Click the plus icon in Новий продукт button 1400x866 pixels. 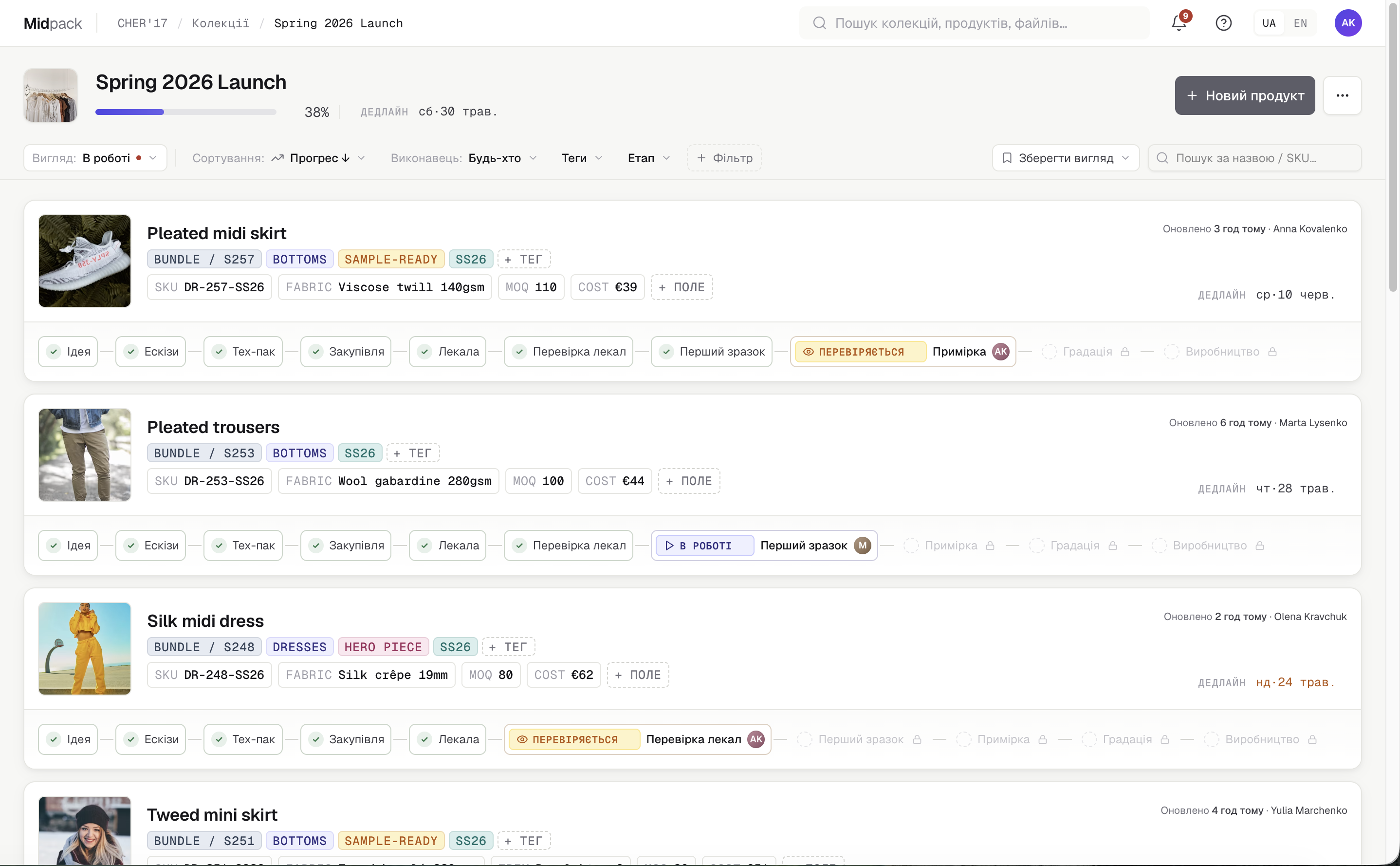click(x=1192, y=95)
